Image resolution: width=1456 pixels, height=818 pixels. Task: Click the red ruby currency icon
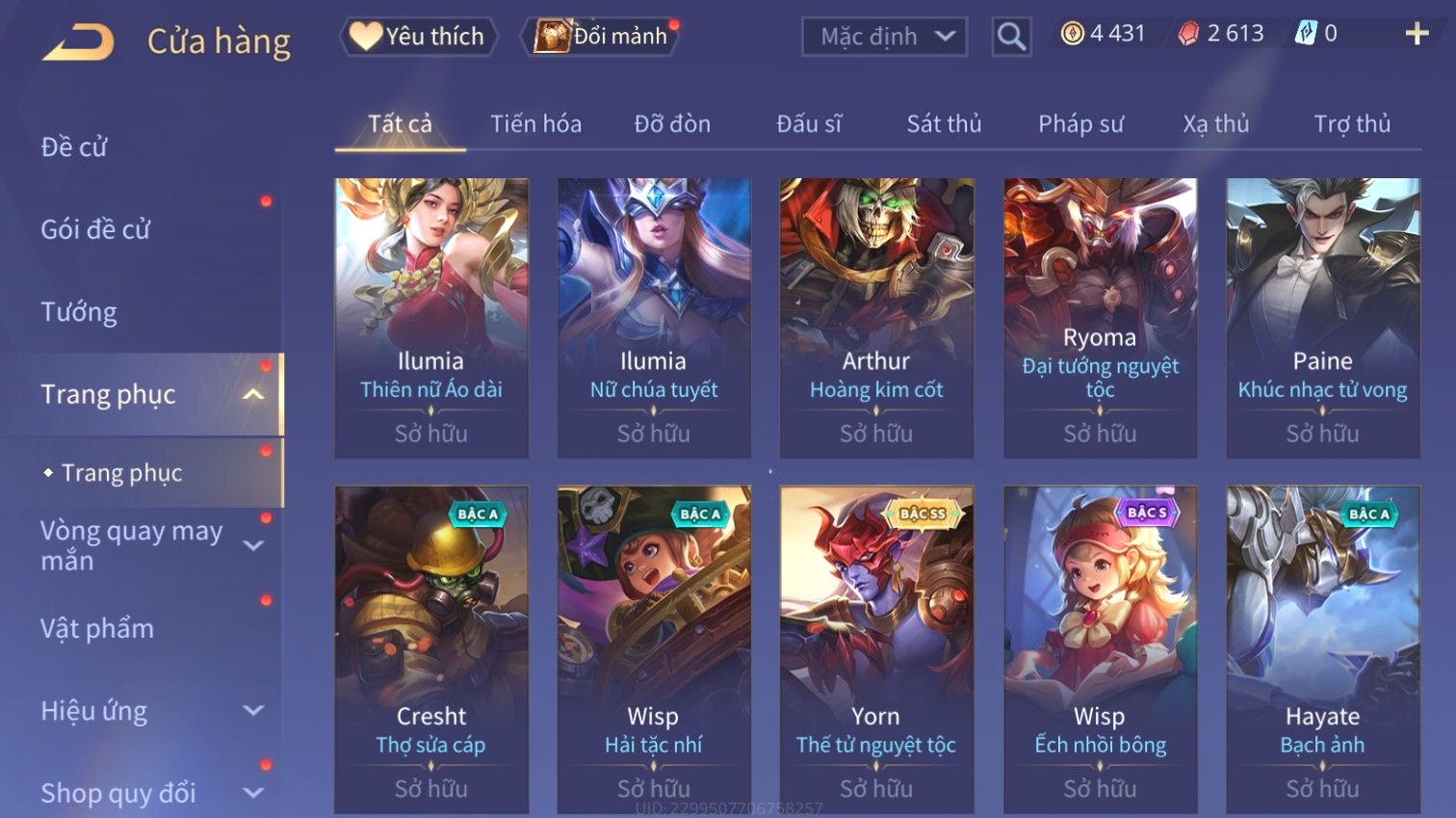click(1188, 34)
